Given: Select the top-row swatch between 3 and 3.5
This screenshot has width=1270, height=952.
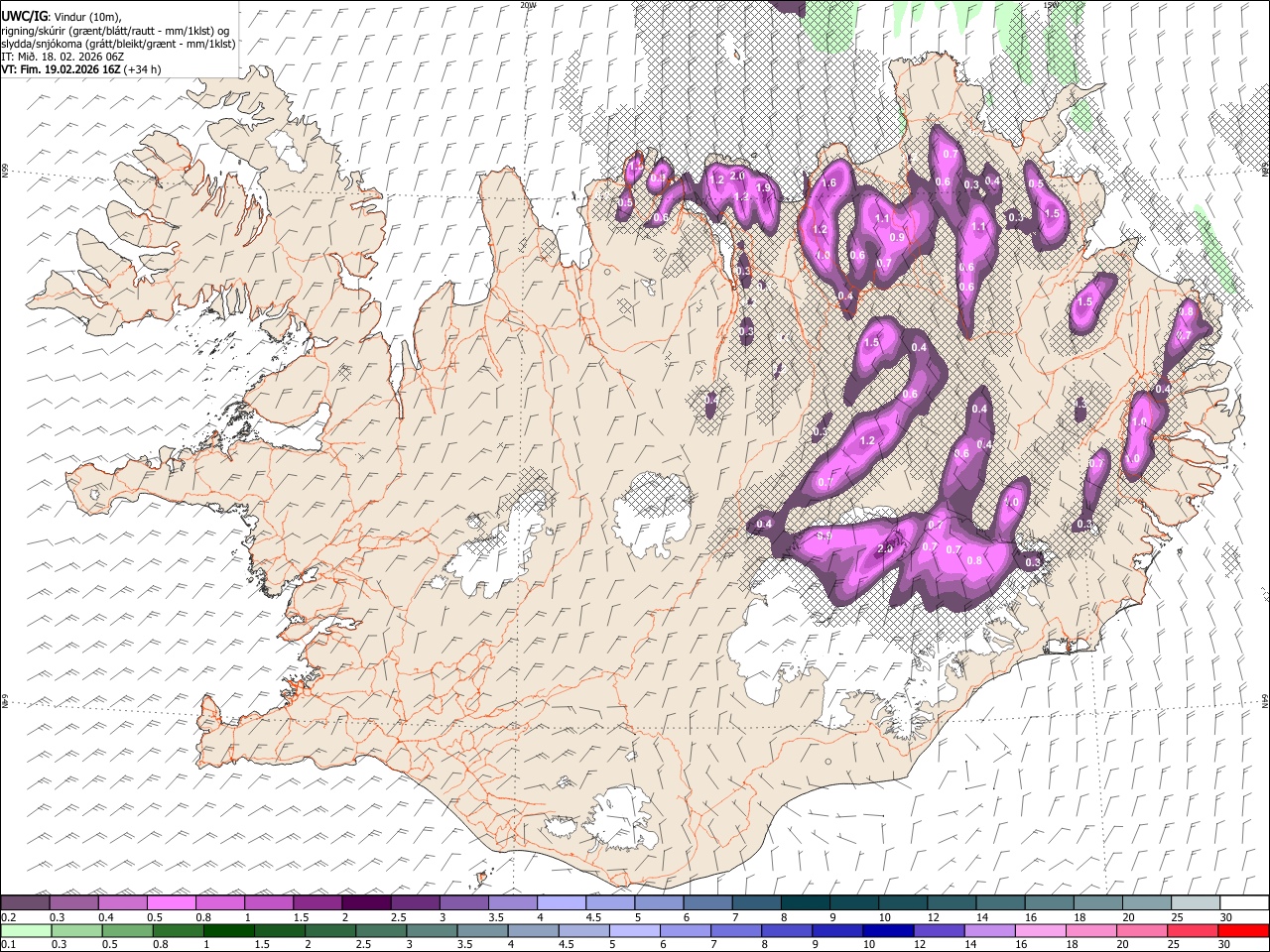Looking at the screenshot, I should 463,902.
